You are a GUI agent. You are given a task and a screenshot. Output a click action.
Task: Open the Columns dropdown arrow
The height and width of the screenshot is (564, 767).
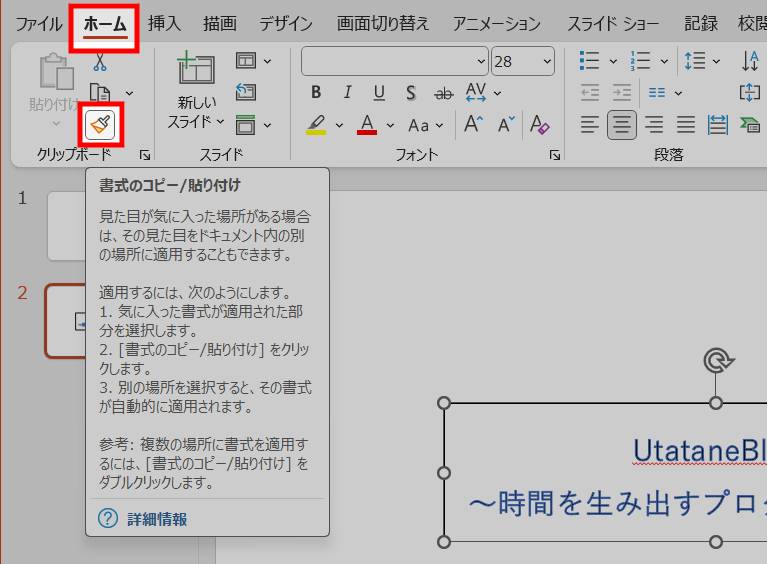point(678,93)
